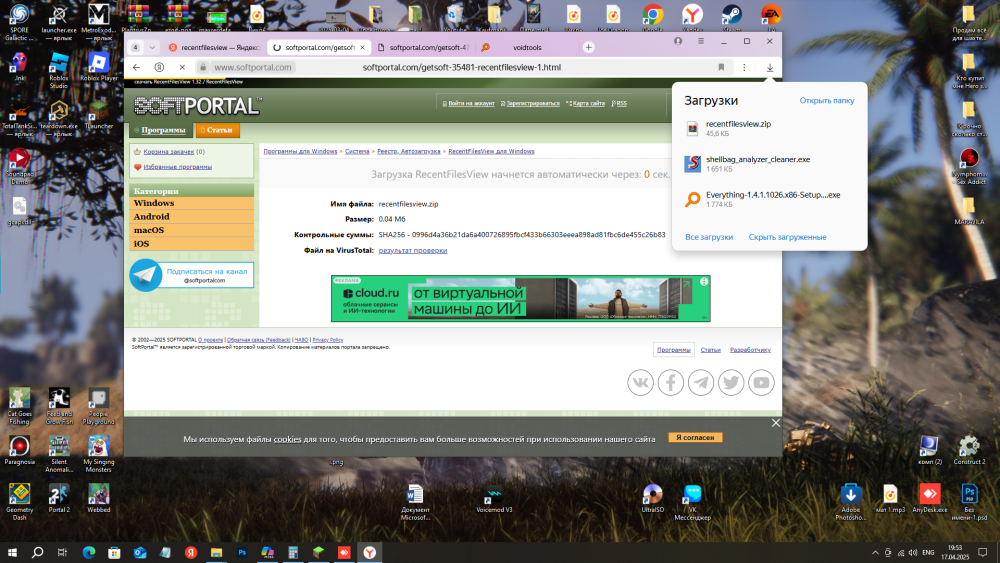Open Избранные программы link
The image size is (1000, 563).
pos(177,167)
